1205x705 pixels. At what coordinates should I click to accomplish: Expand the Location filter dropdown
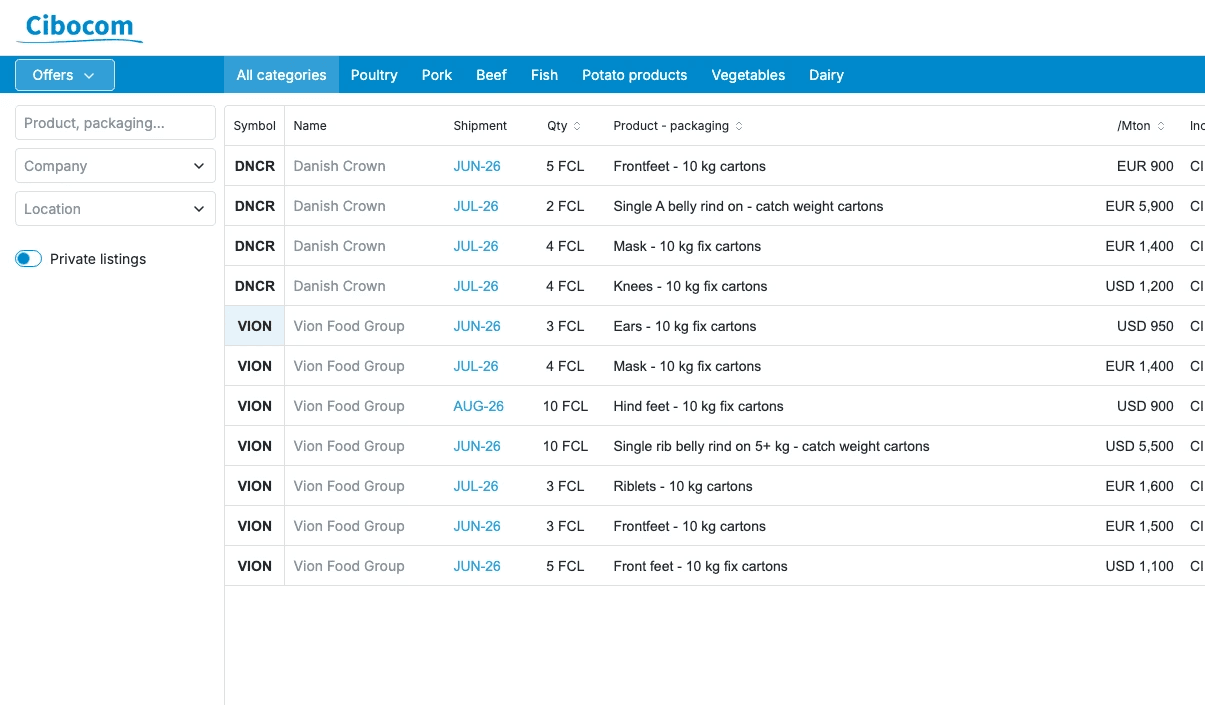pyautogui.click(x=115, y=209)
